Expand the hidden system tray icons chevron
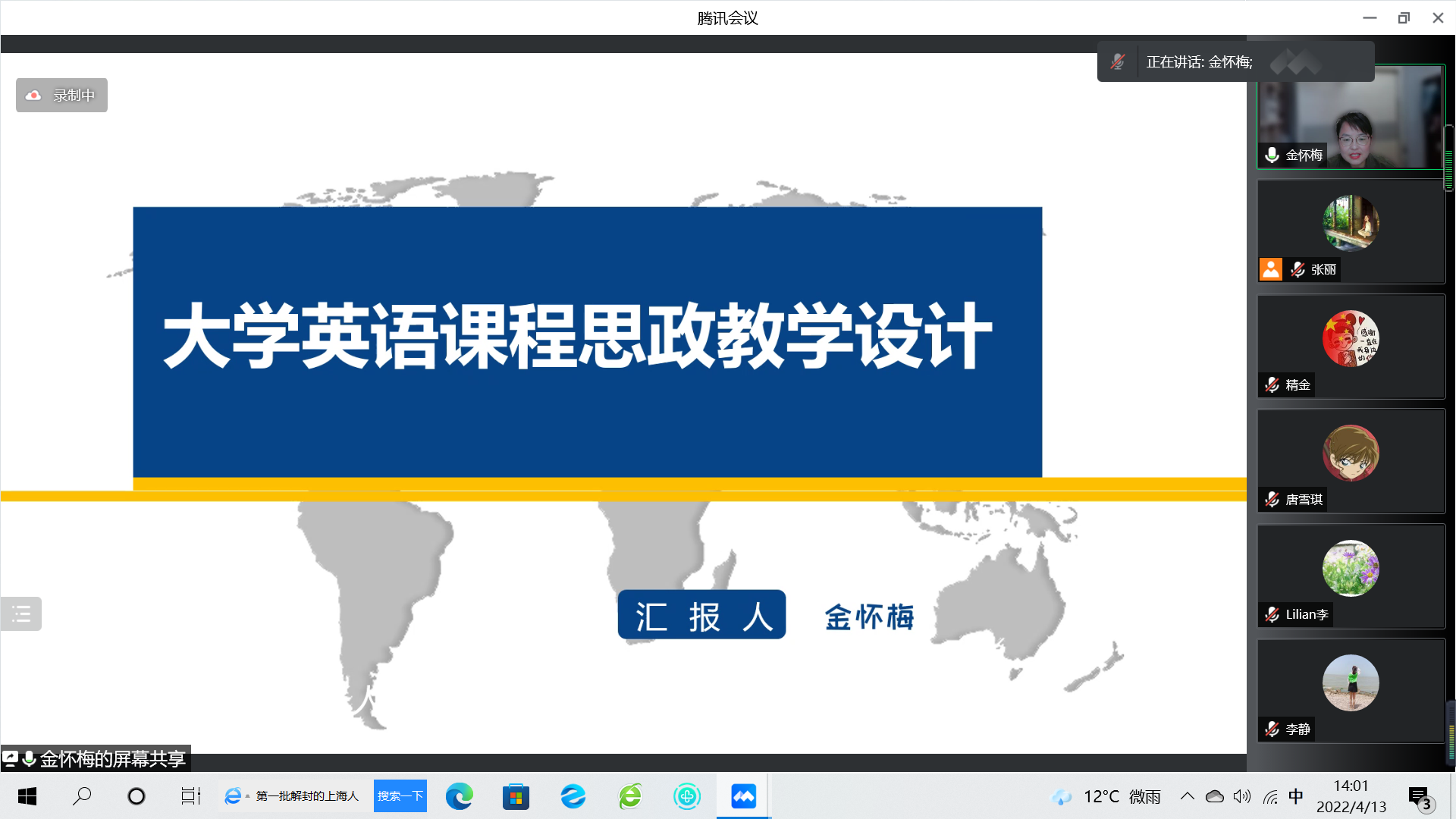The image size is (1456, 819). 1188,796
